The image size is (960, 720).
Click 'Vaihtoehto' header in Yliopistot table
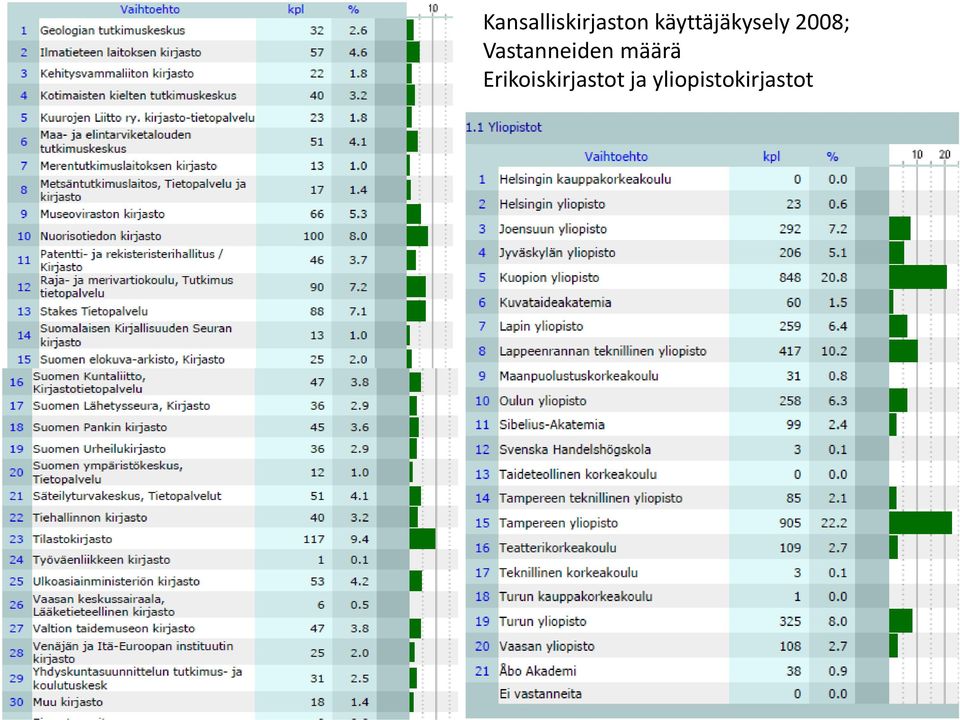[x=616, y=156]
